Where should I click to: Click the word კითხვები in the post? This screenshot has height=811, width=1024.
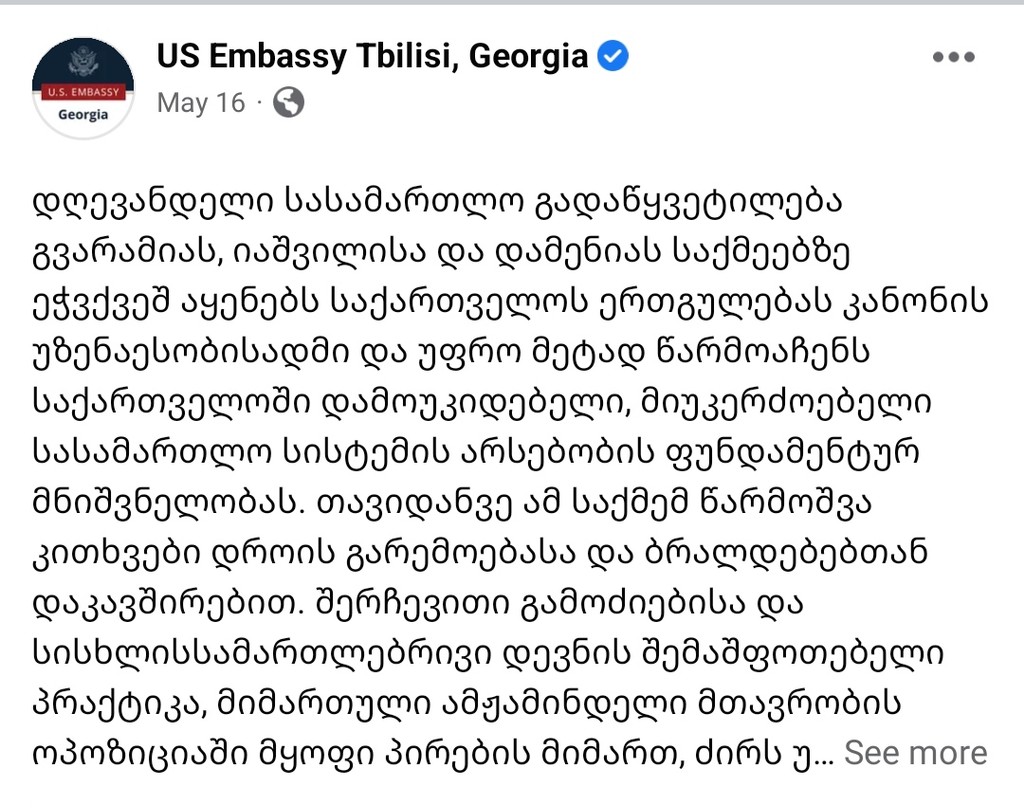[x=117, y=554]
